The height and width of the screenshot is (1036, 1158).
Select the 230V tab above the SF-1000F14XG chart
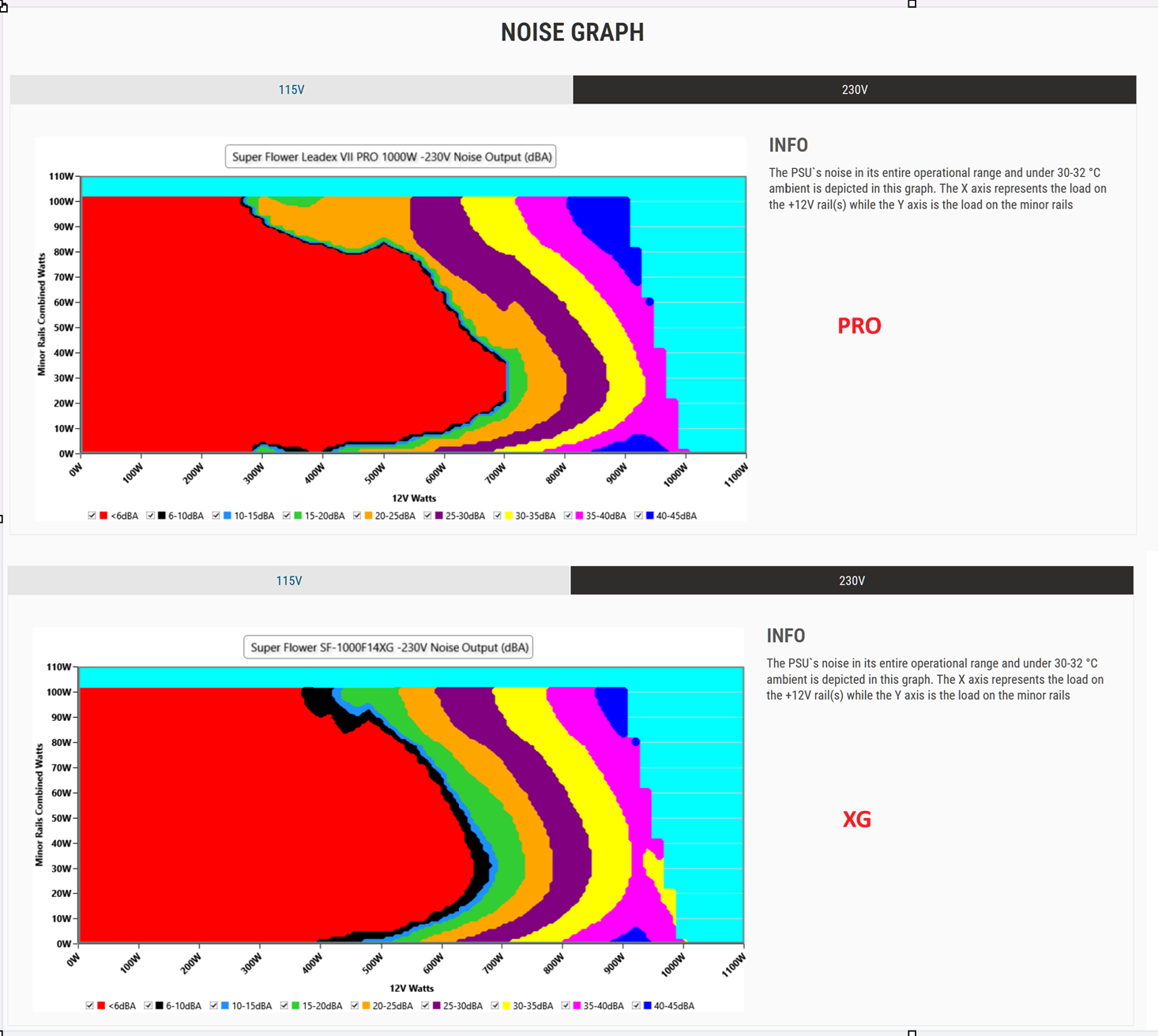852,580
